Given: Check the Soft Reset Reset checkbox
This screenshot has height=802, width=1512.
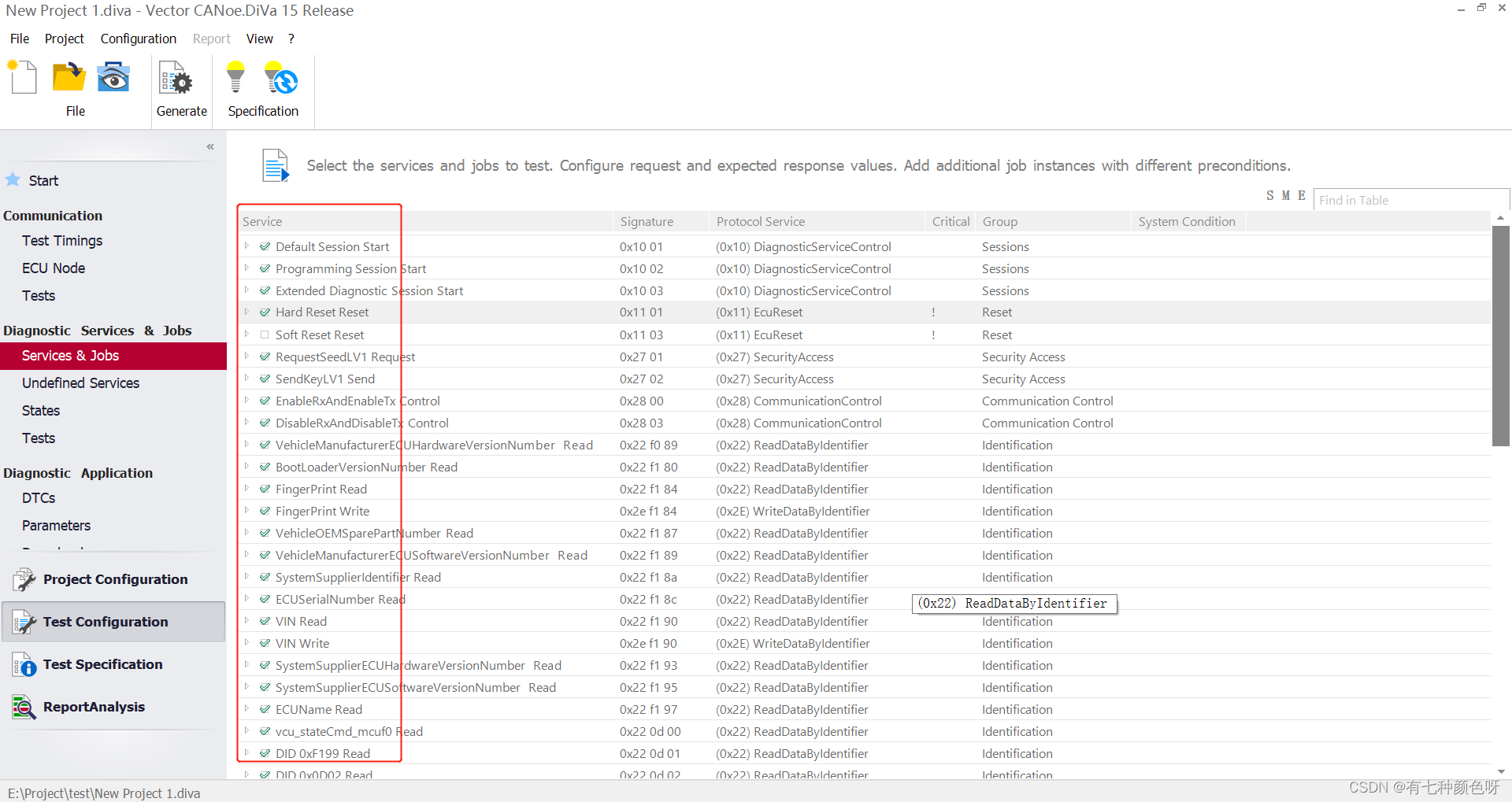Looking at the screenshot, I should coord(265,334).
